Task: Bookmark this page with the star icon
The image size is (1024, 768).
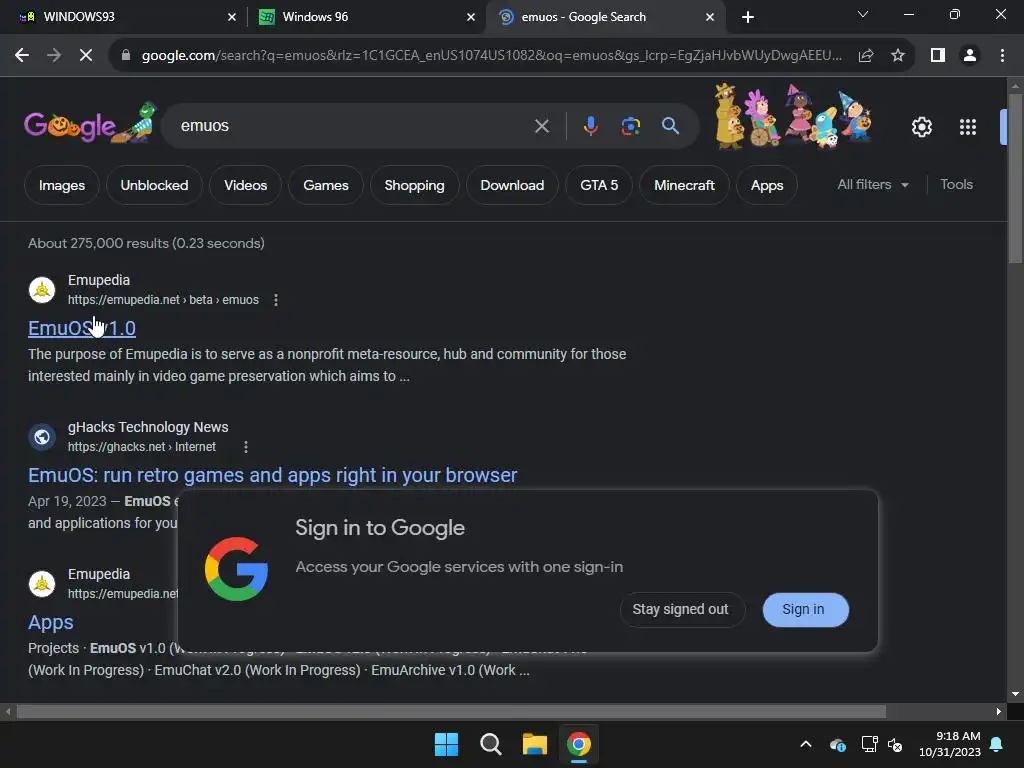Action: (x=898, y=56)
